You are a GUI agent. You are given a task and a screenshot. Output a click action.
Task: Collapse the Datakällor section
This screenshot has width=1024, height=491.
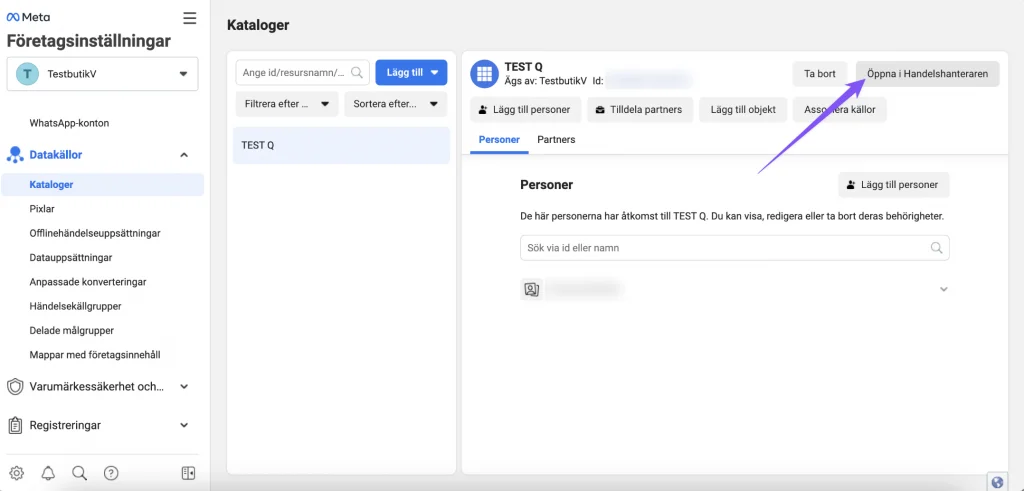184,155
